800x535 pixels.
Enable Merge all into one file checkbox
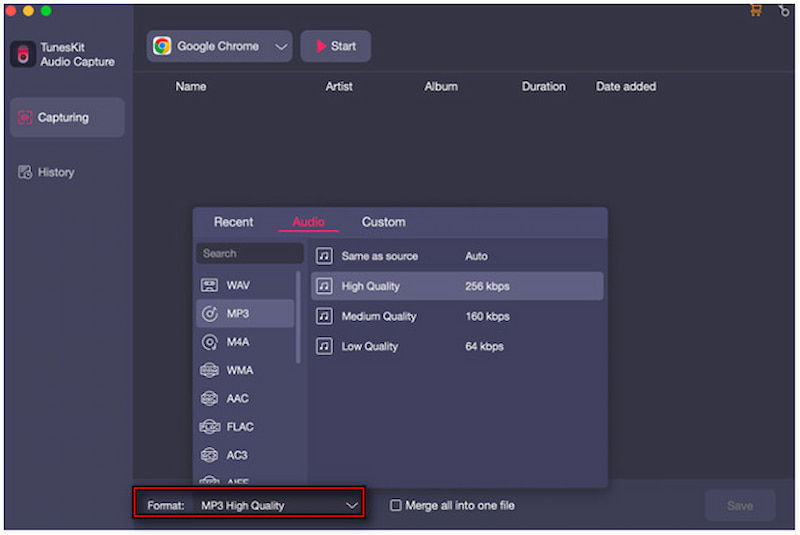[x=395, y=505]
